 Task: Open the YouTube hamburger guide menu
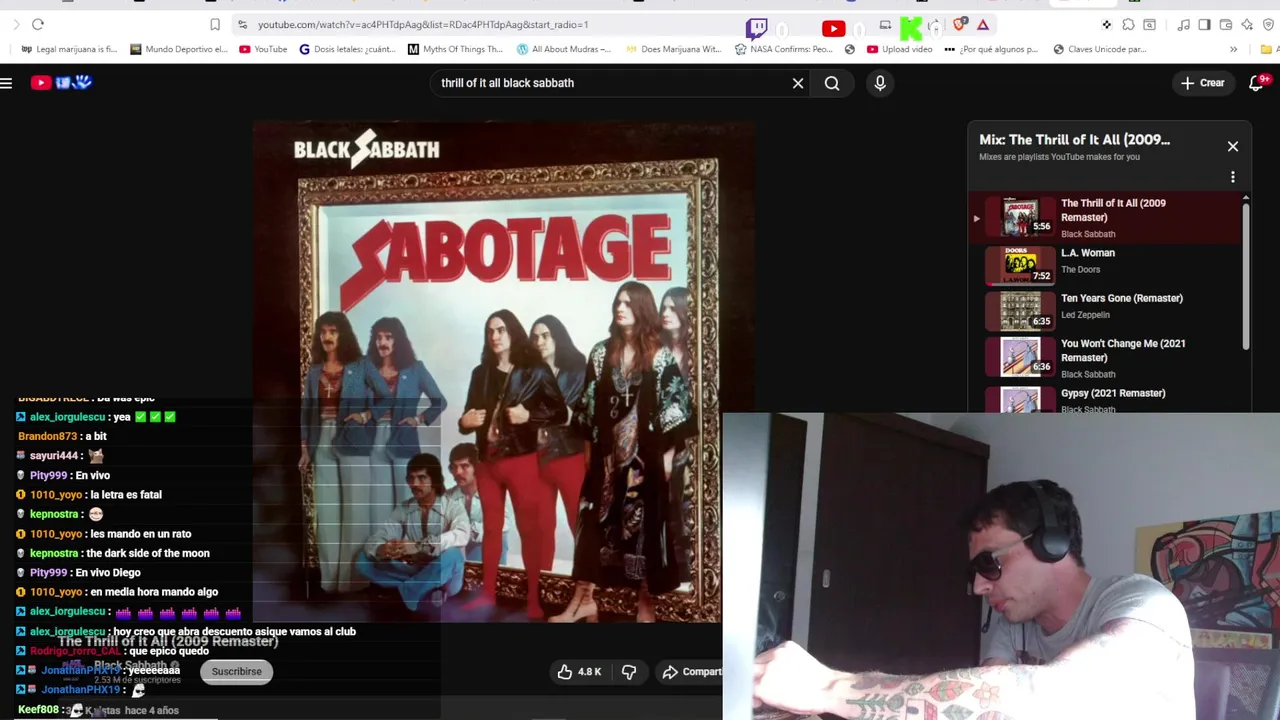(6, 83)
